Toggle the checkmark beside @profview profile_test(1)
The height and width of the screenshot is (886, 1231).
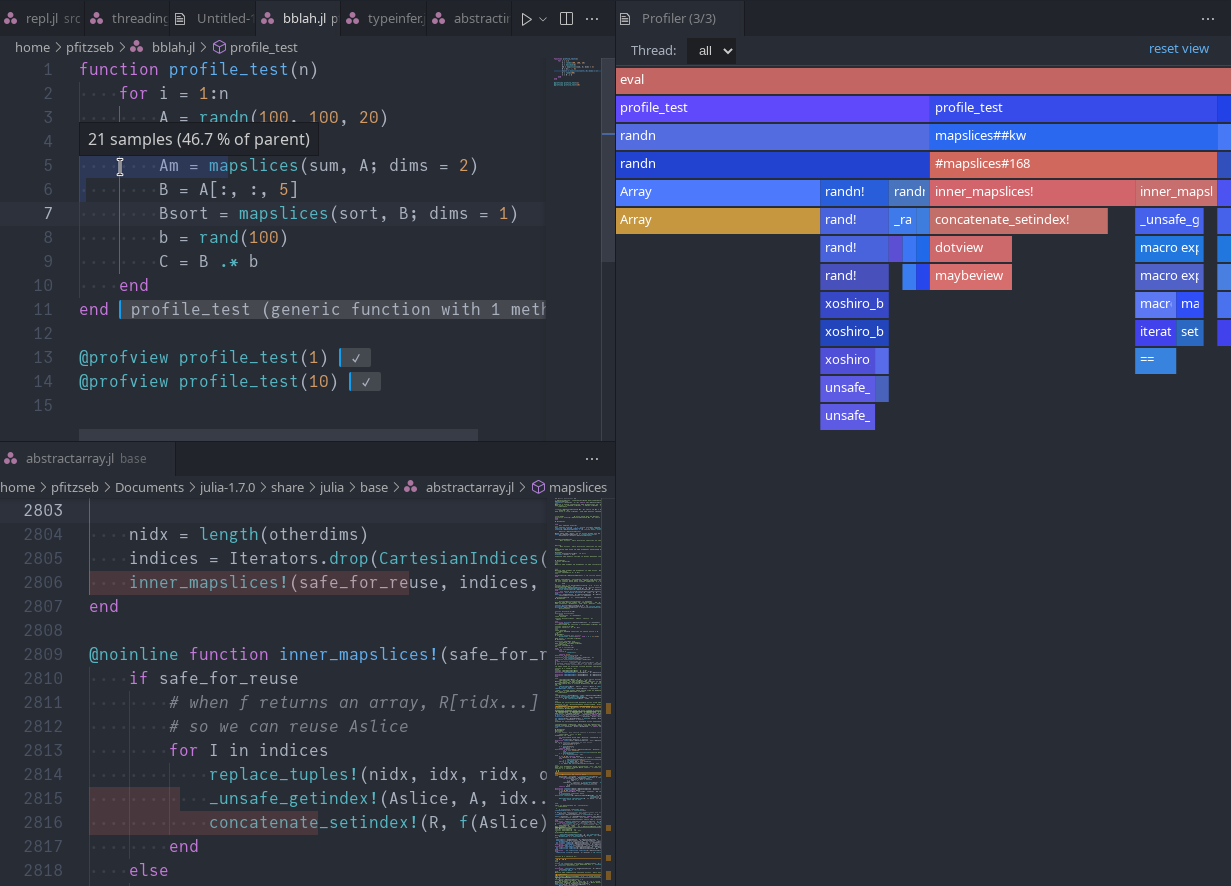coord(355,356)
